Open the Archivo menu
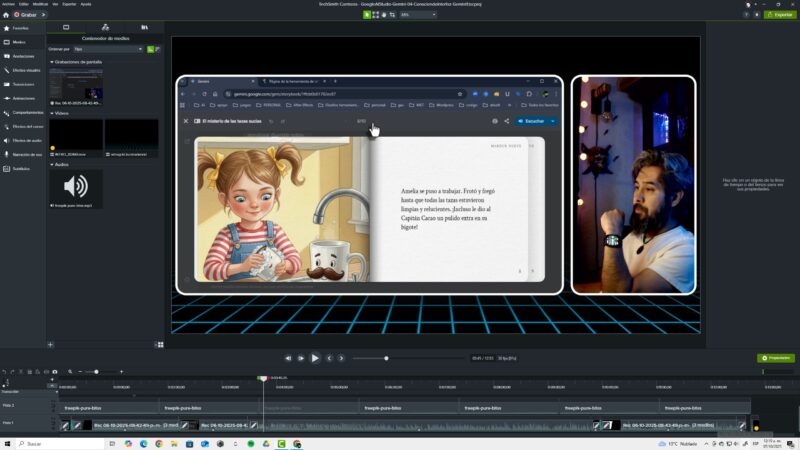 click(9, 4)
